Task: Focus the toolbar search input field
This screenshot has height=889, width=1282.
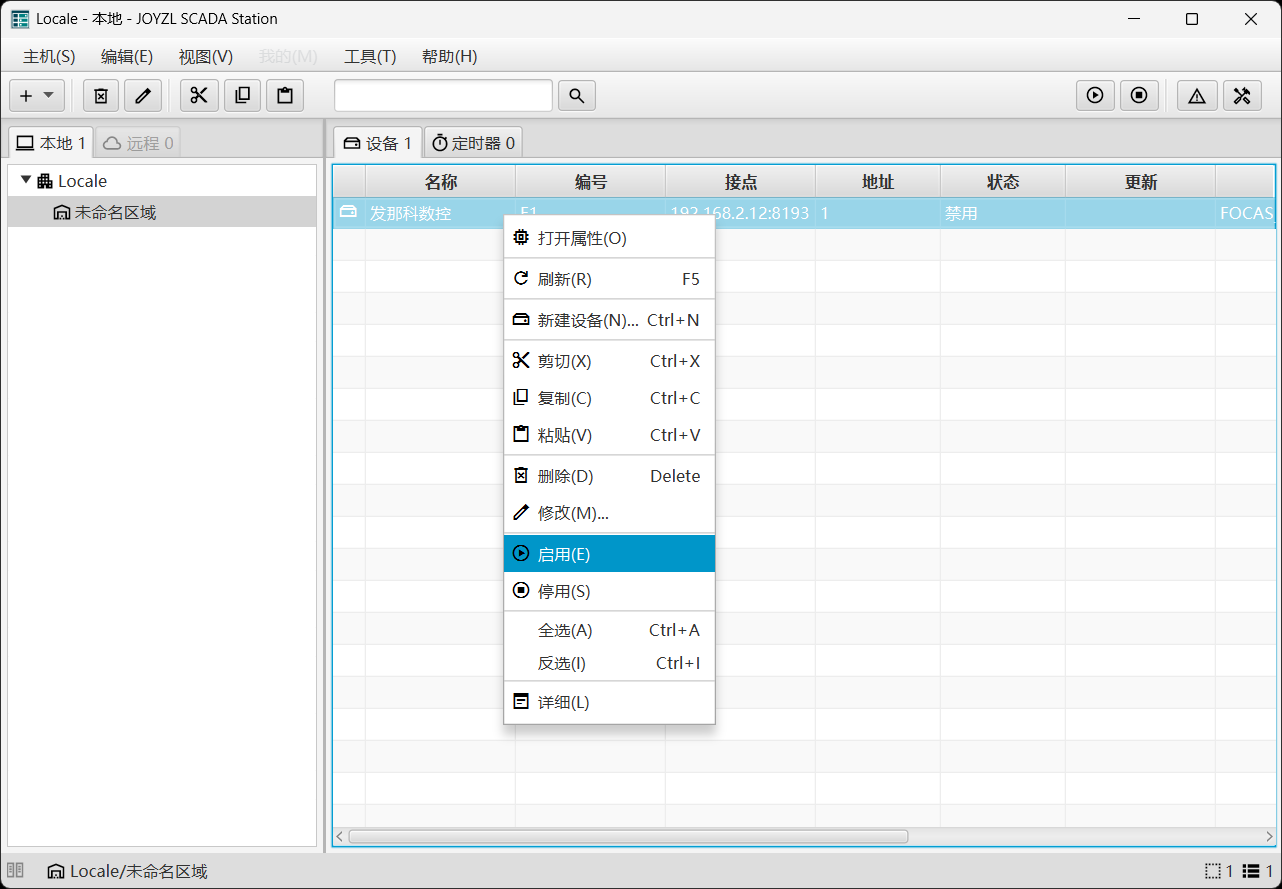Action: coord(443,96)
